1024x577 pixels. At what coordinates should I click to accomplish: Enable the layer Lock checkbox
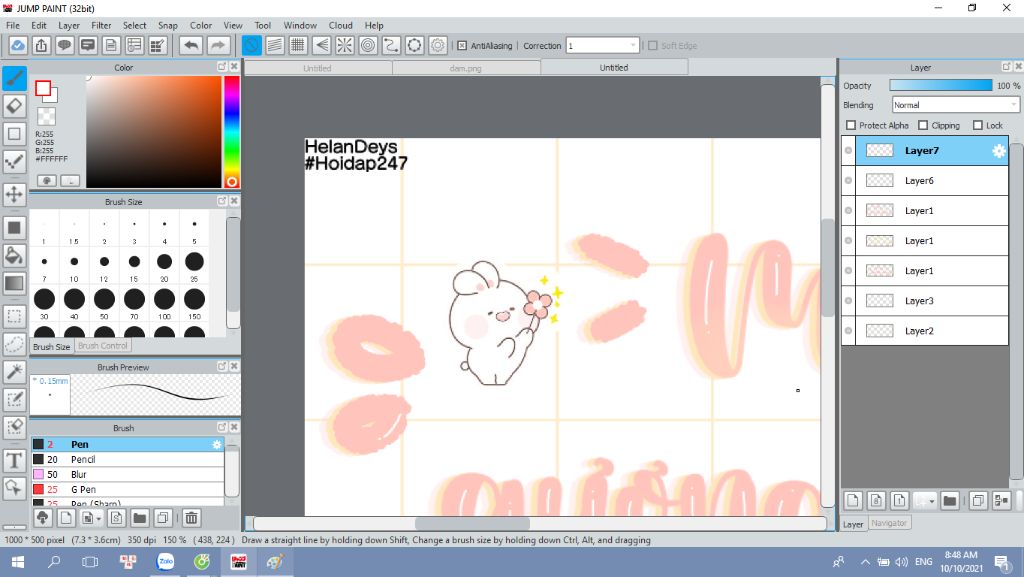pyautogui.click(x=978, y=125)
